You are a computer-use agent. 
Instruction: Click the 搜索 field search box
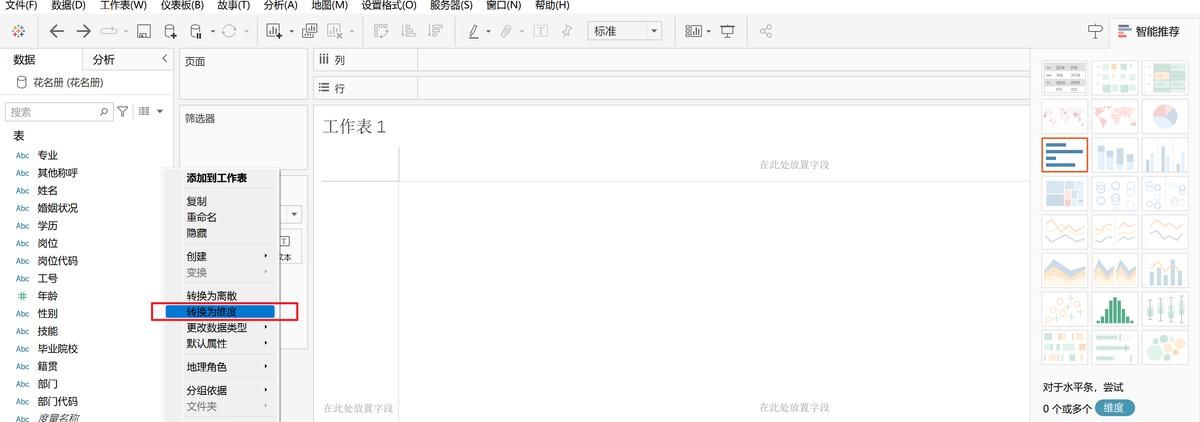59,112
